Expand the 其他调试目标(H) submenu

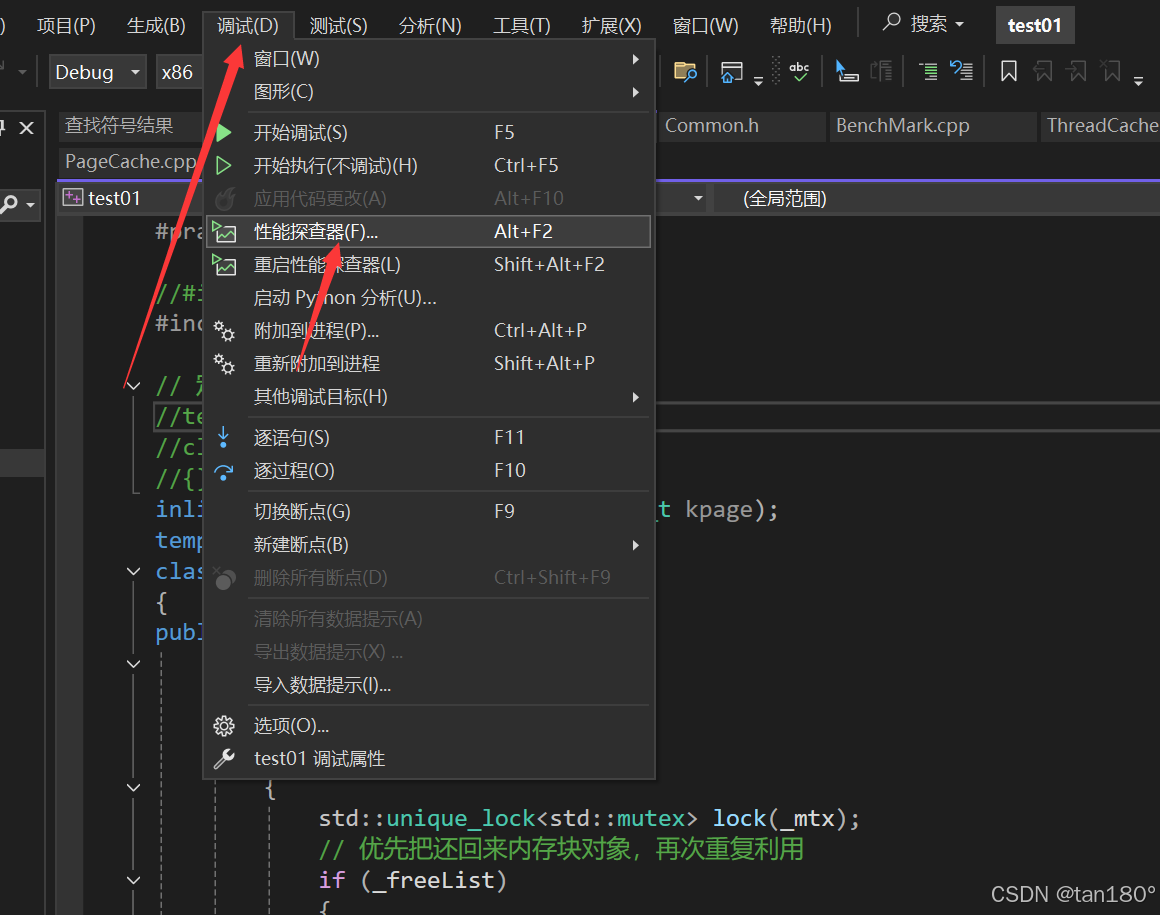(x=635, y=397)
